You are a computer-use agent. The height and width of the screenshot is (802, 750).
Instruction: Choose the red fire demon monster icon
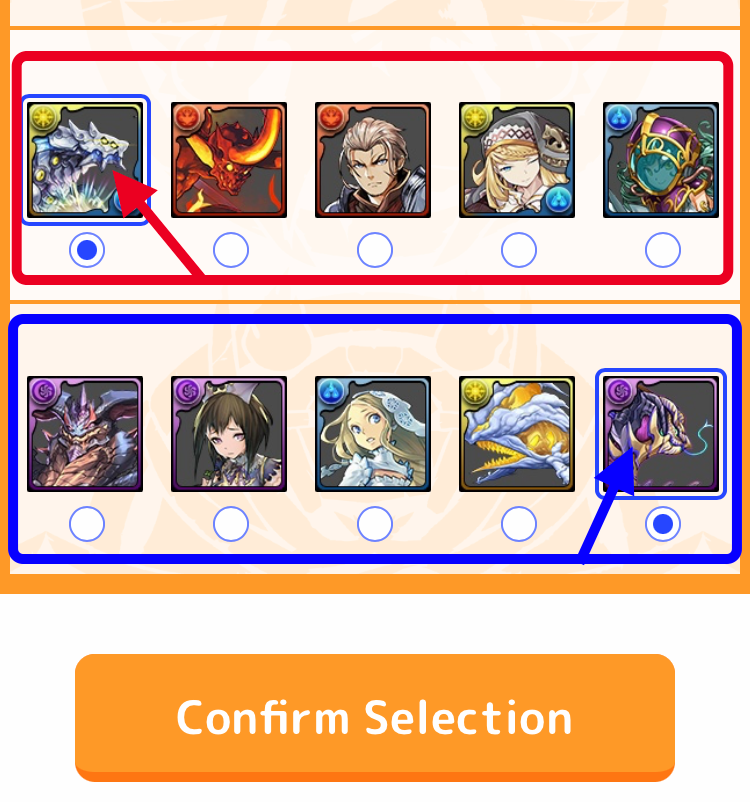click(229, 160)
